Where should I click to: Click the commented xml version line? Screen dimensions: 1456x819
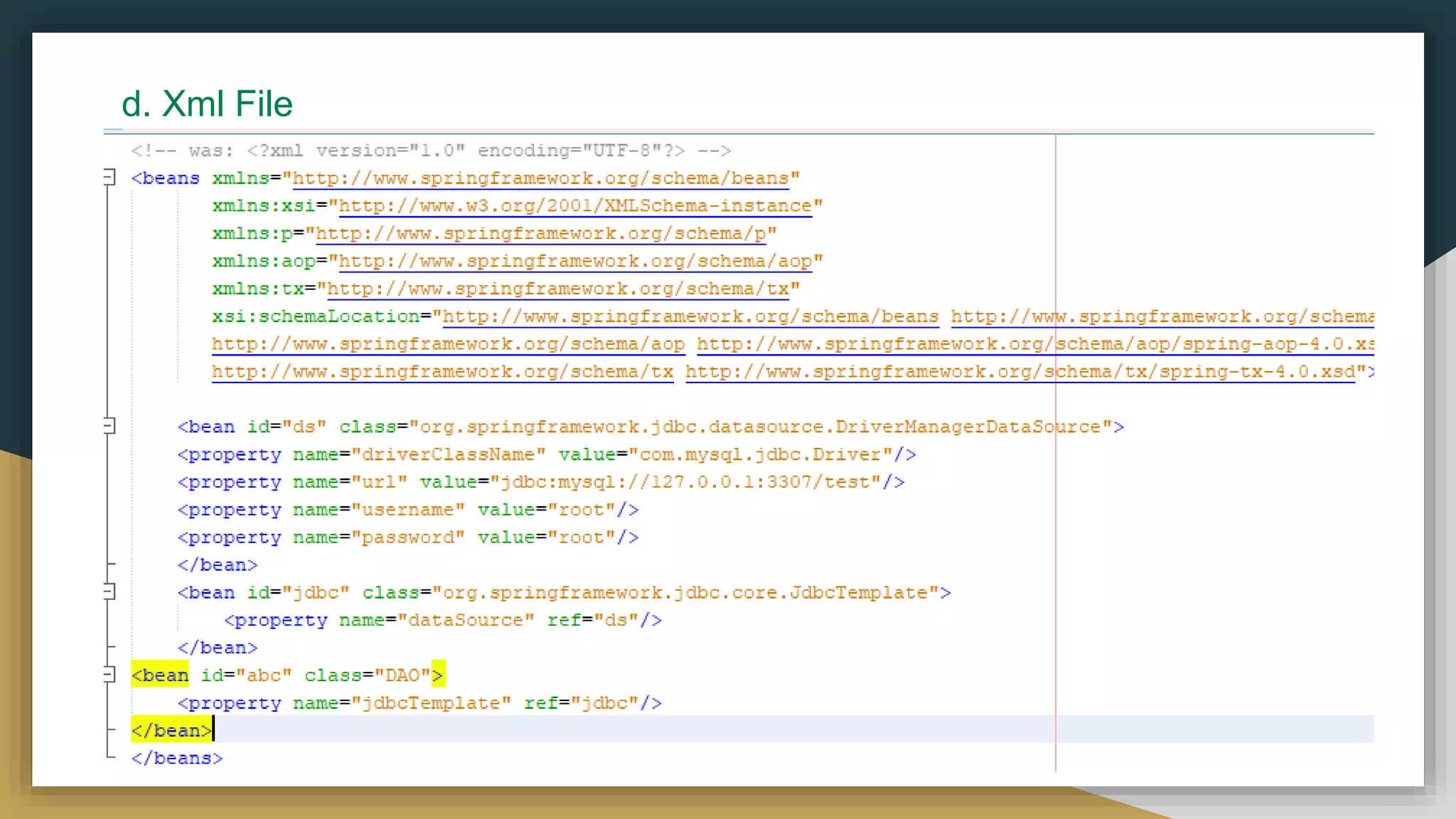(x=431, y=151)
